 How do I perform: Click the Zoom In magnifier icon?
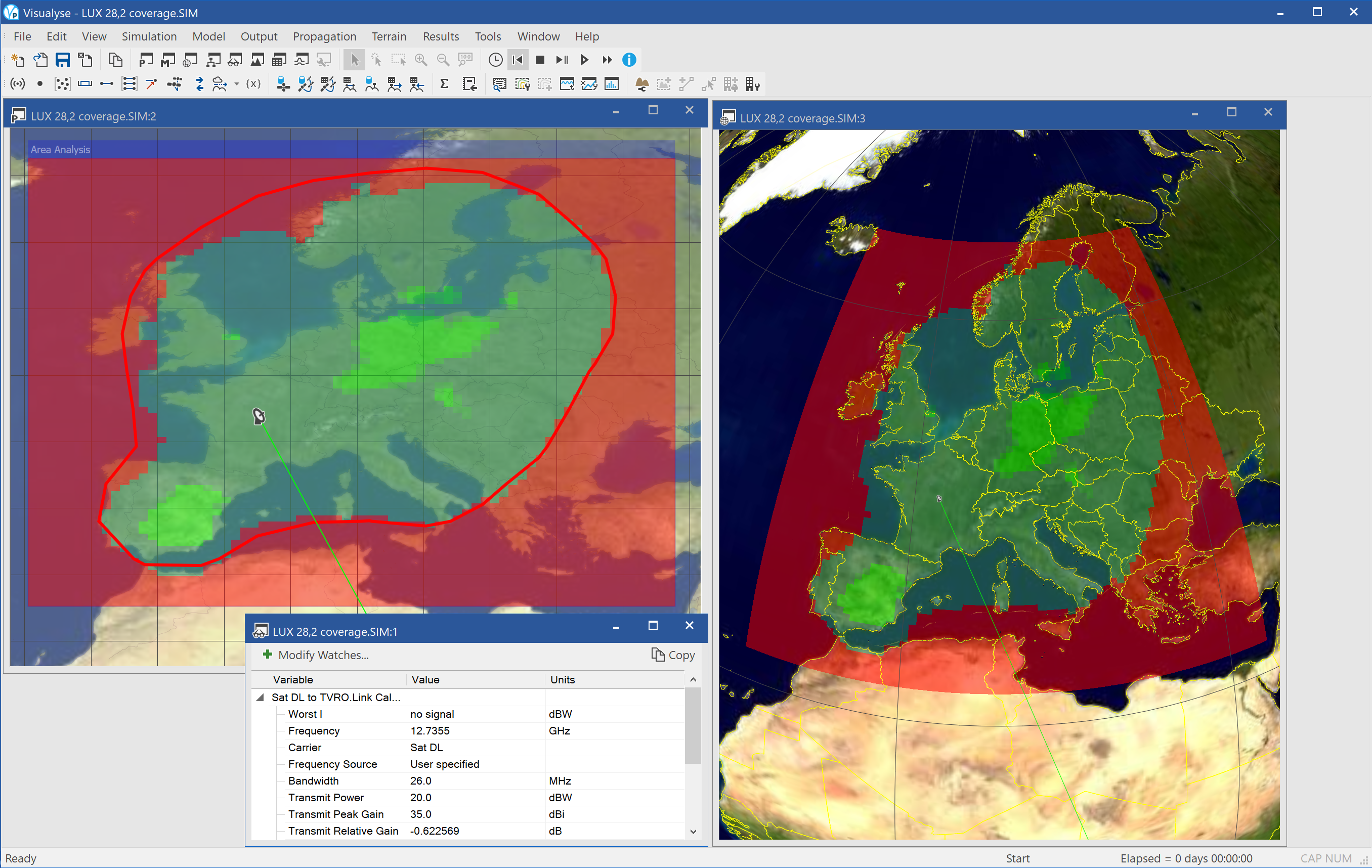coord(420,60)
